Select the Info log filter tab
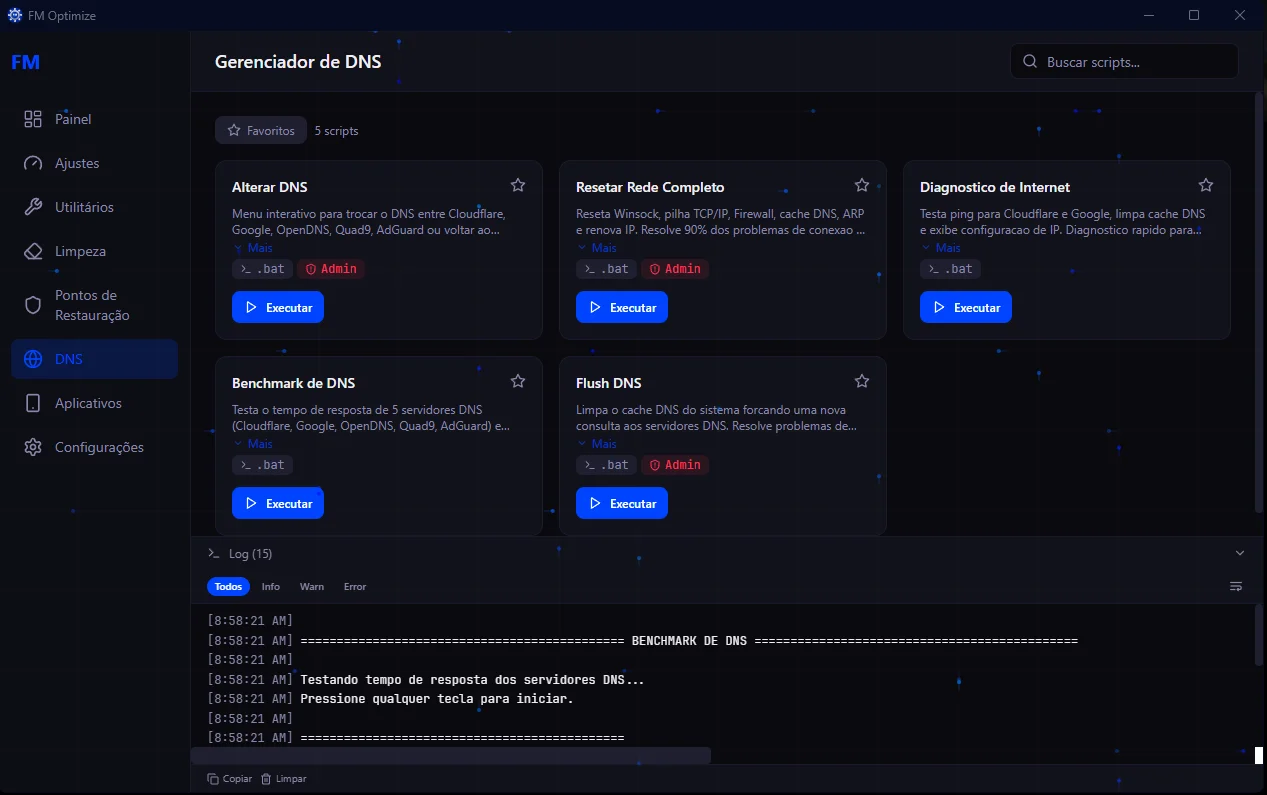 pyautogui.click(x=271, y=587)
